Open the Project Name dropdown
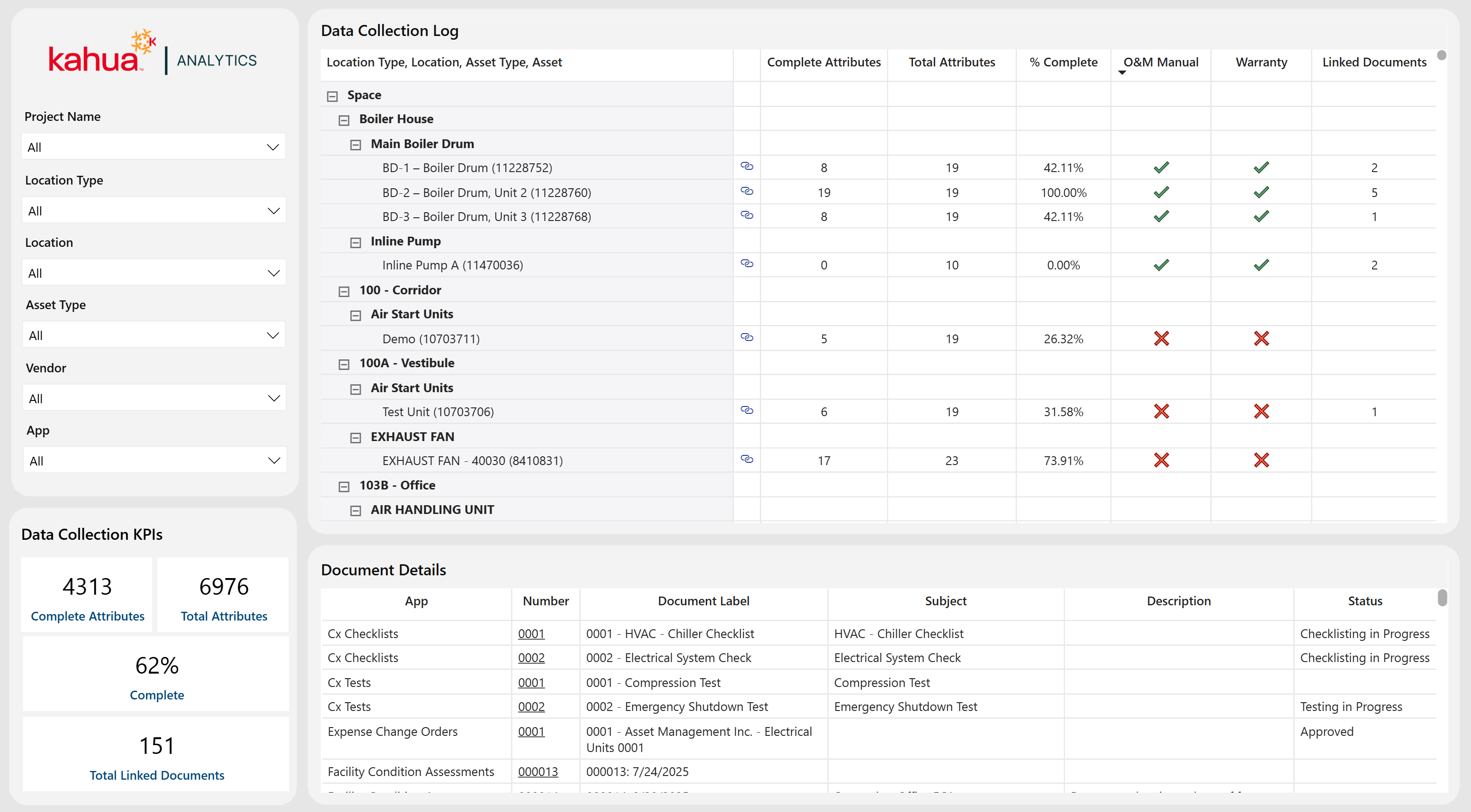Viewport: 1471px width, 812px height. tap(153, 147)
